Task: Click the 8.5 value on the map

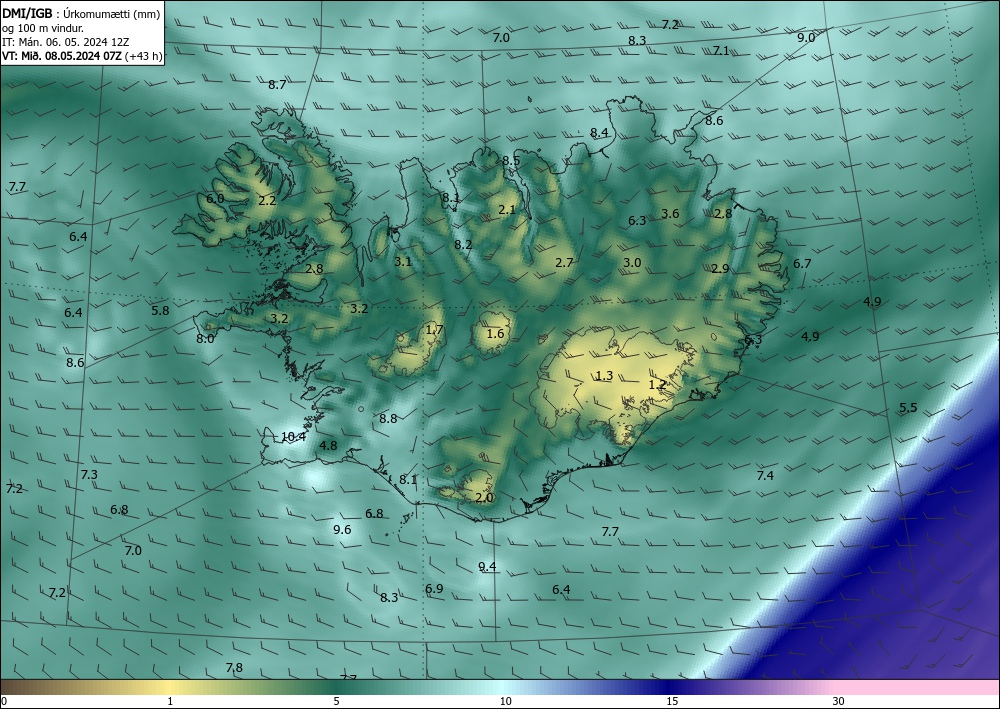Action: click(x=511, y=161)
